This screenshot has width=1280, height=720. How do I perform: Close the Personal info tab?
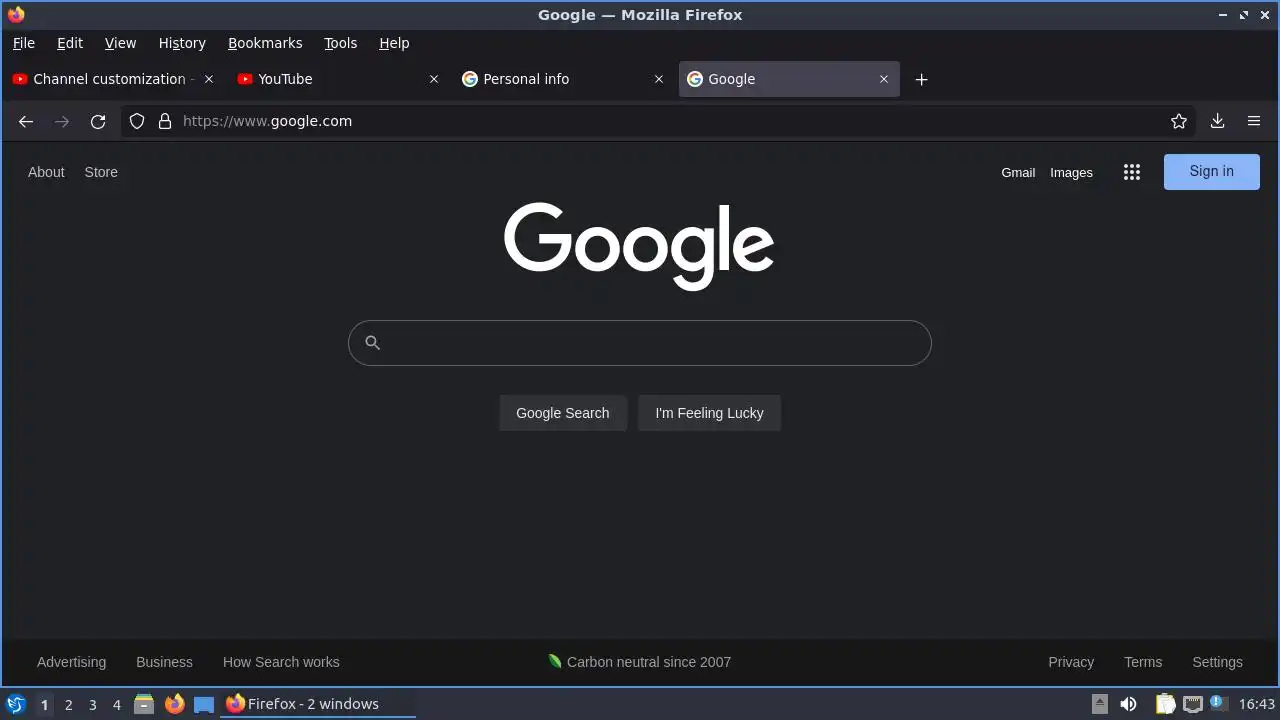[x=659, y=79]
